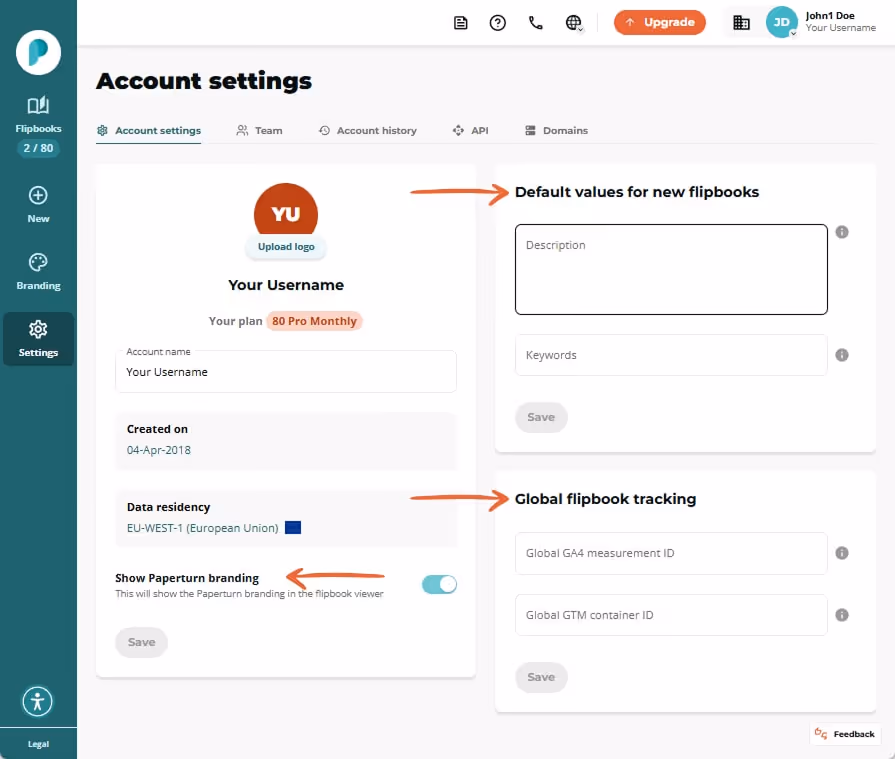Viewport: 895px width, 759px height.
Task: Open the Domains tab
Action: (557, 131)
